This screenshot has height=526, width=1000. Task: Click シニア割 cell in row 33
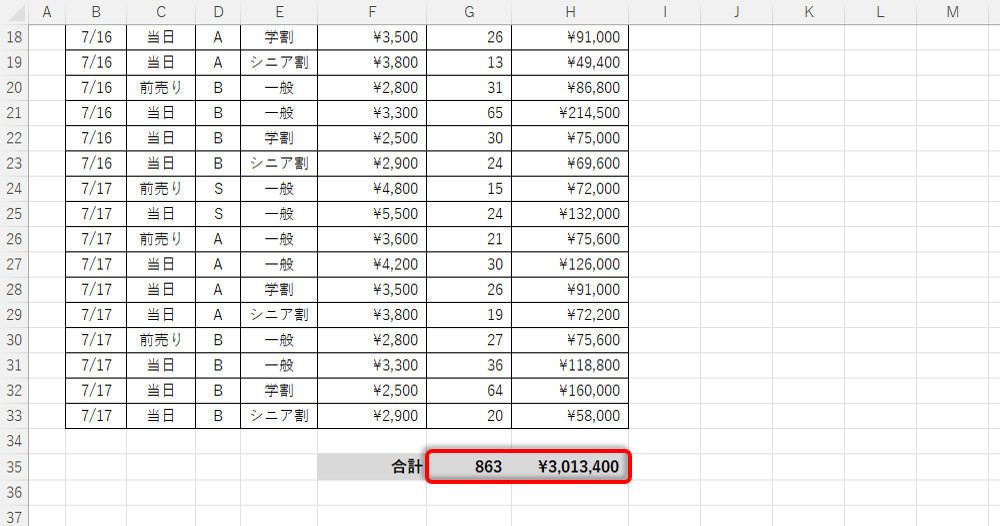[279, 416]
